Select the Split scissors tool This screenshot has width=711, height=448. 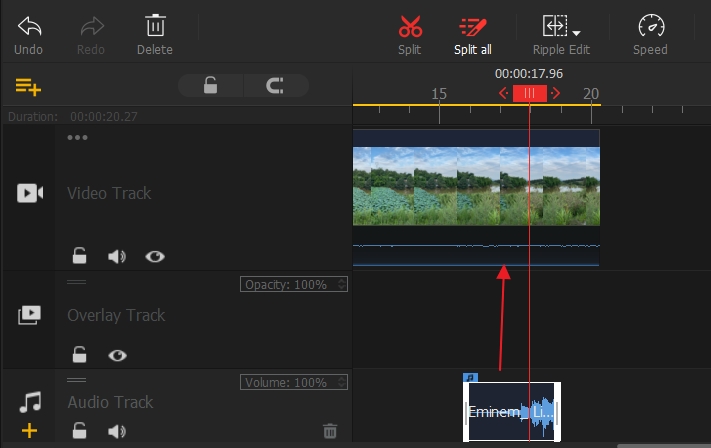click(x=410, y=26)
